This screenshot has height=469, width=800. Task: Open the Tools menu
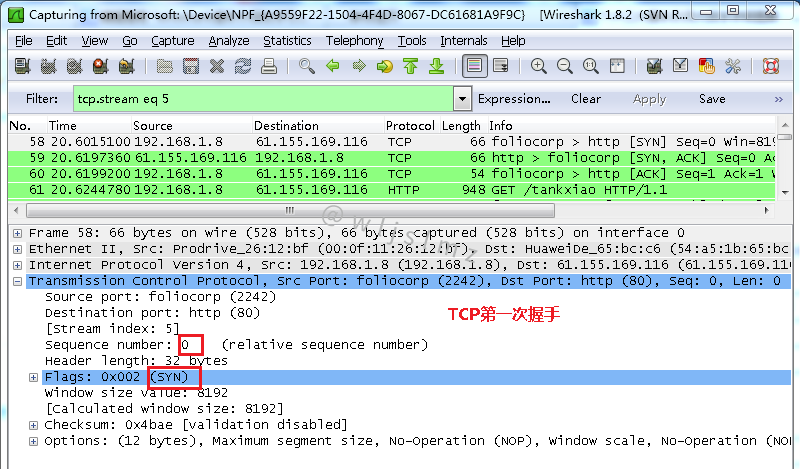click(x=412, y=41)
